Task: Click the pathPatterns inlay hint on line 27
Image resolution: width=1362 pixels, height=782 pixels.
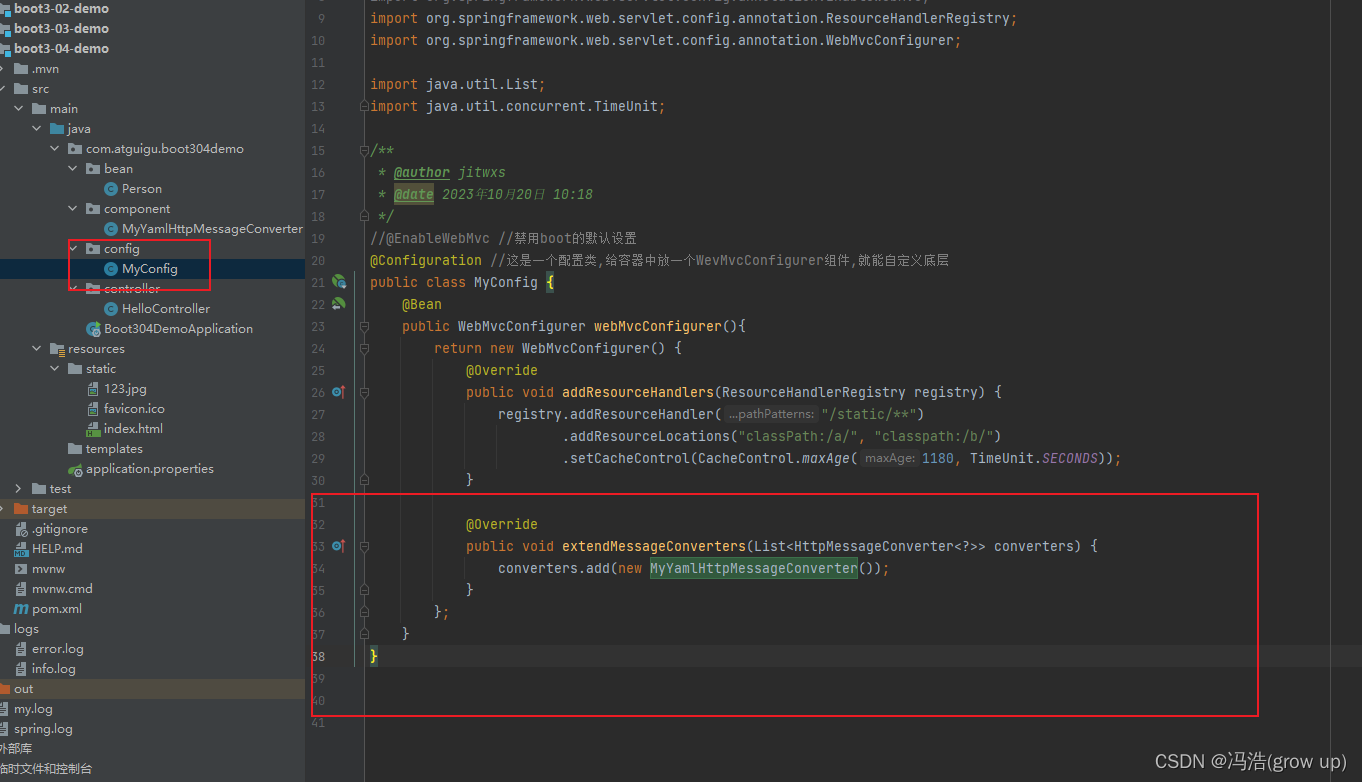Action: point(770,414)
